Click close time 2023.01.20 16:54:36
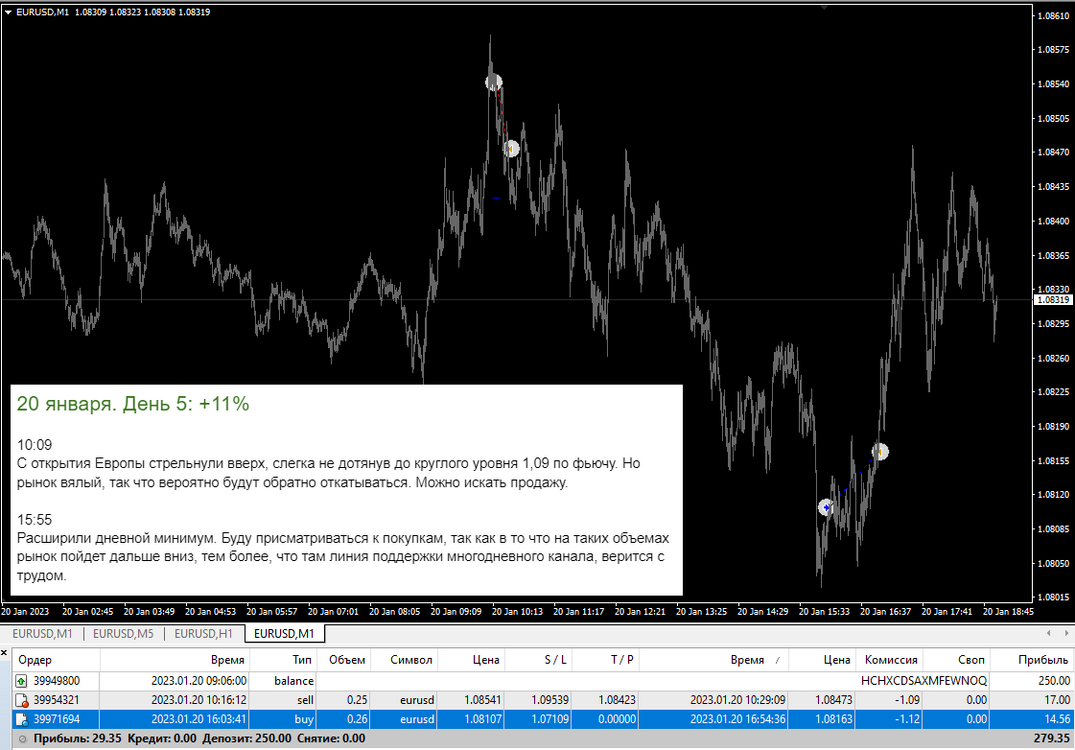 (x=738, y=719)
